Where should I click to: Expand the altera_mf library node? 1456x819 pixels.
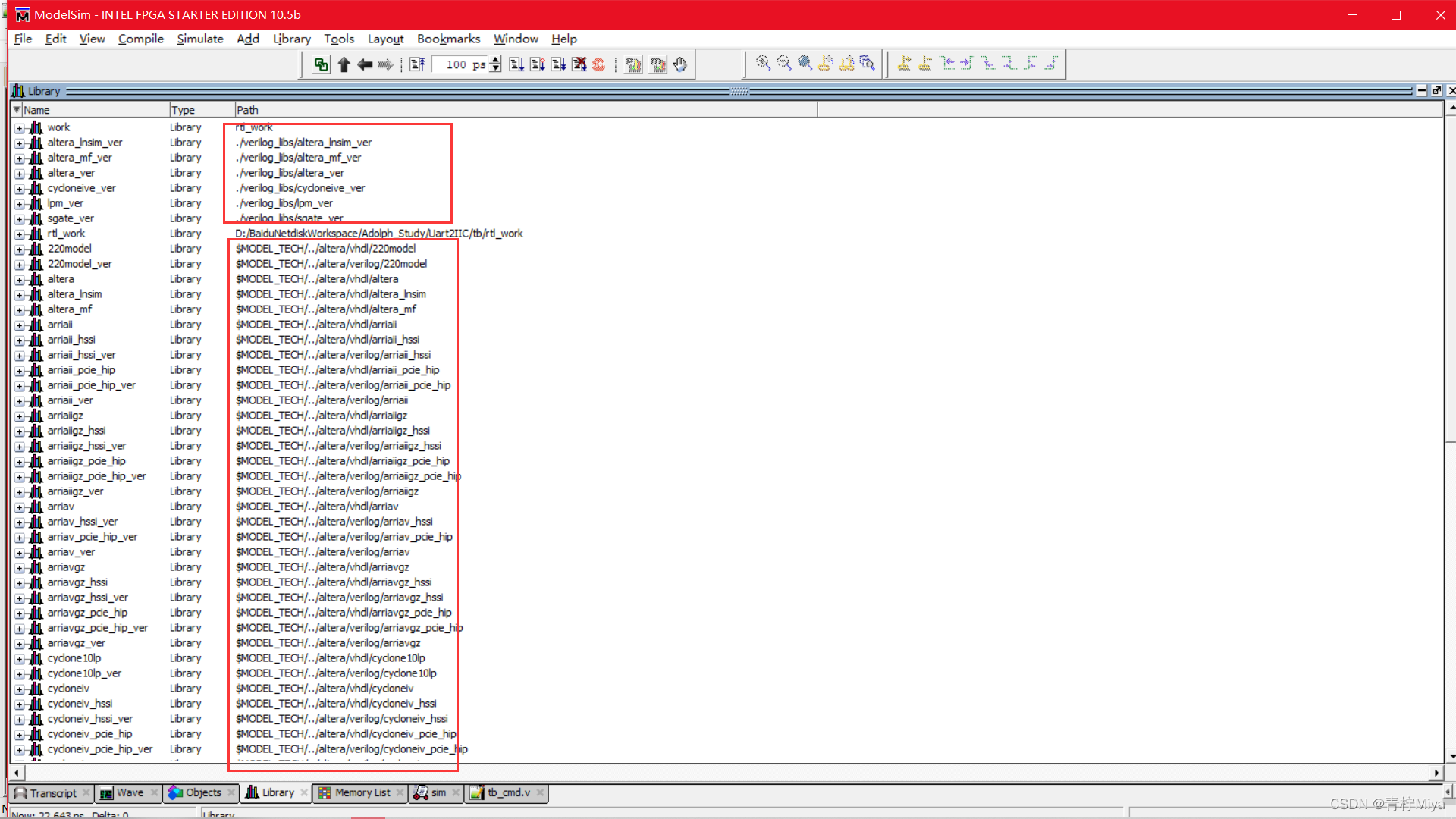(x=19, y=310)
